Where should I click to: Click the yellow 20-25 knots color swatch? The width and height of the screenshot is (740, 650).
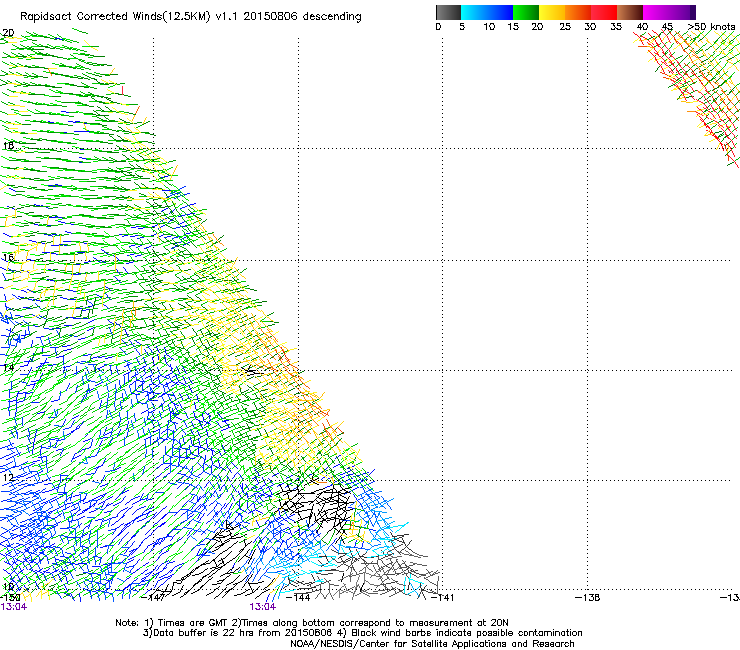(552, 12)
